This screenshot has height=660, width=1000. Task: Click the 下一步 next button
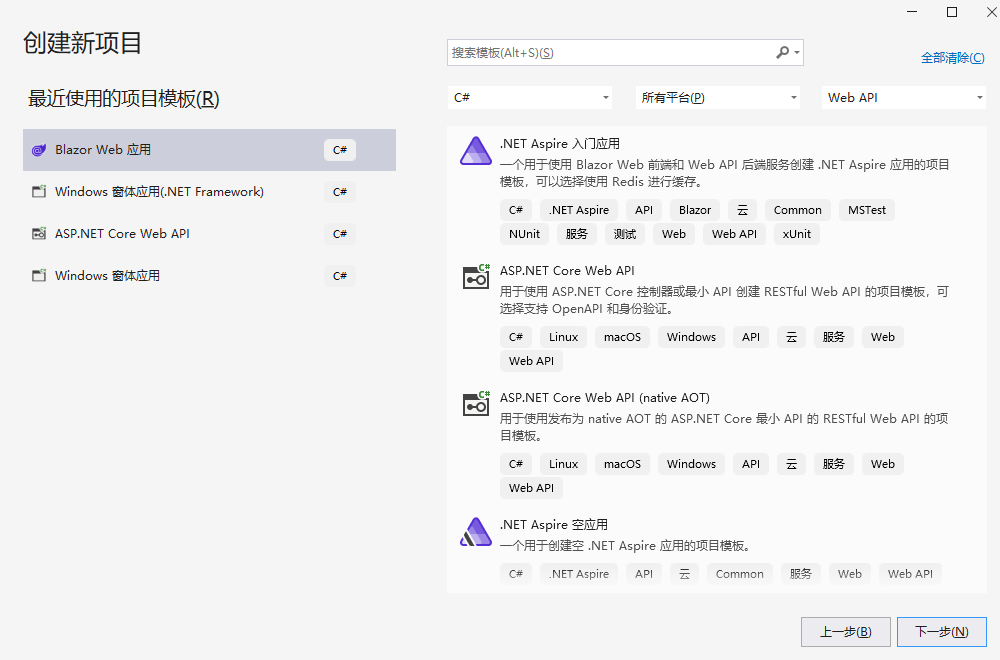(x=941, y=632)
